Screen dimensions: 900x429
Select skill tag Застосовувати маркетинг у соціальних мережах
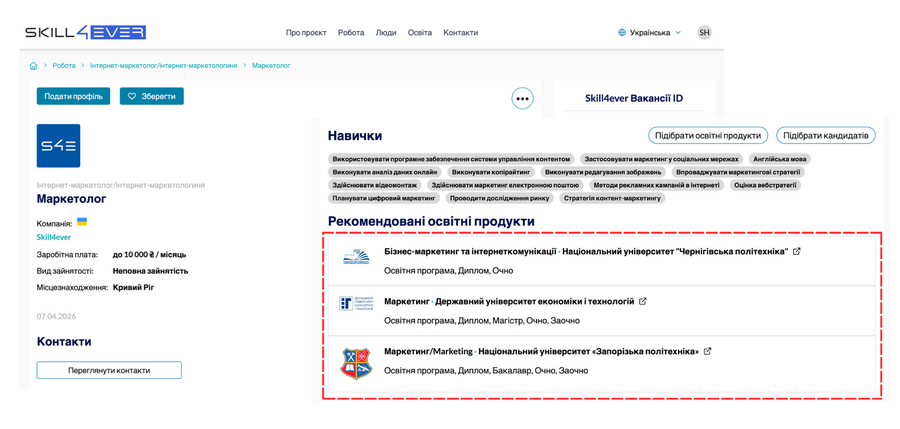tap(663, 159)
